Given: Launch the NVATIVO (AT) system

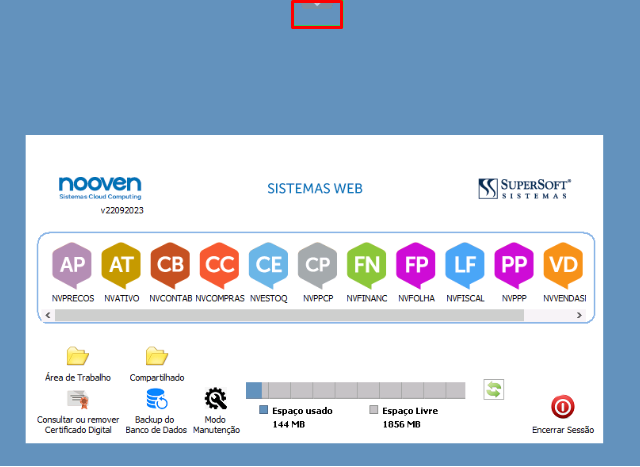Looking at the screenshot, I should 121,266.
